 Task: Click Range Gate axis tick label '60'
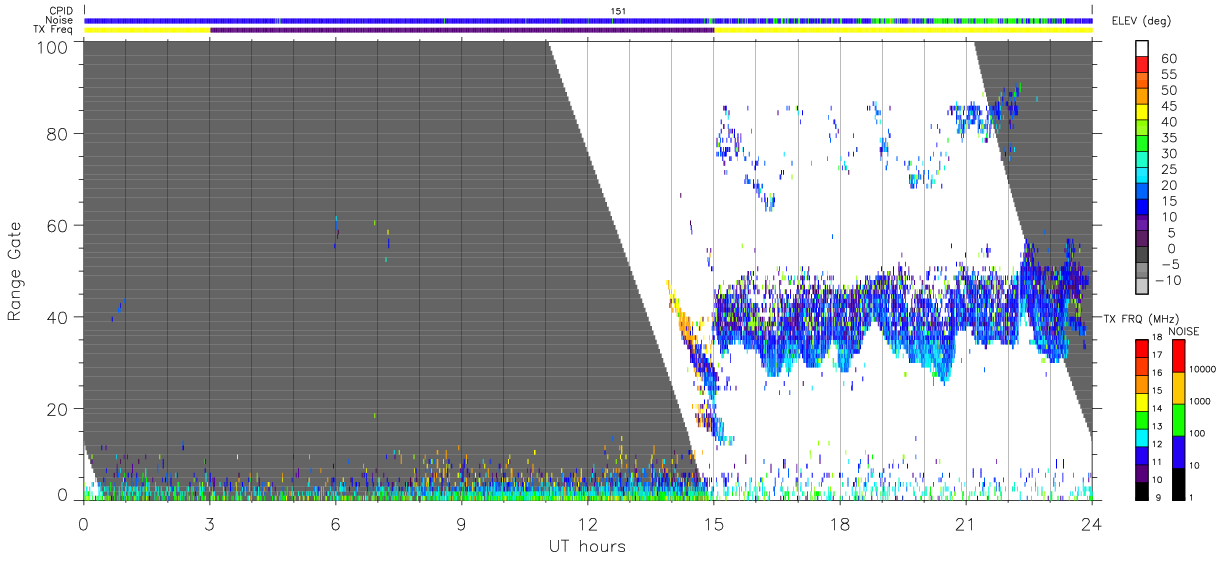pos(59,225)
